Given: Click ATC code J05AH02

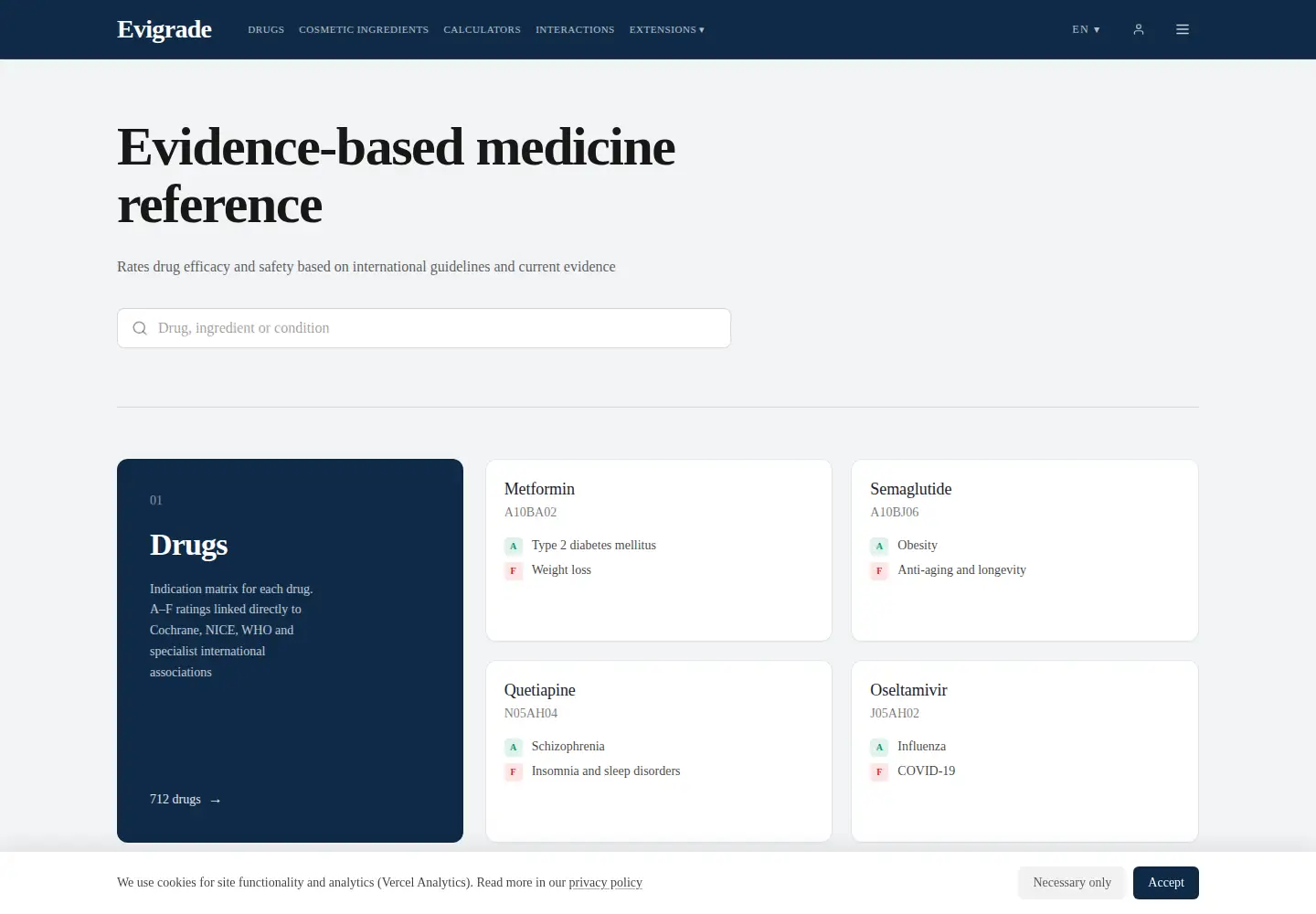Looking at the screenshot, I should 895,714.
